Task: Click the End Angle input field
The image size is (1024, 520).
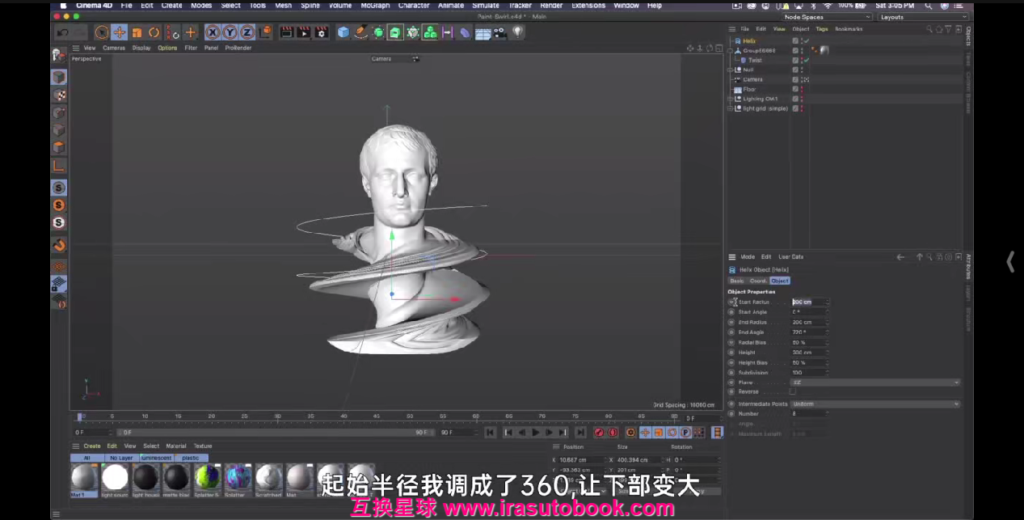Action: 809,333
